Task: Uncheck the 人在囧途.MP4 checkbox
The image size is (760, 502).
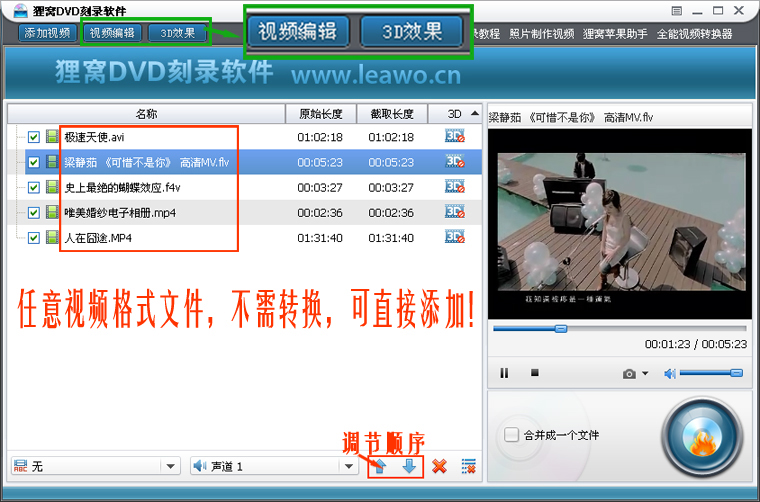Action: click(x=33, y=238)
